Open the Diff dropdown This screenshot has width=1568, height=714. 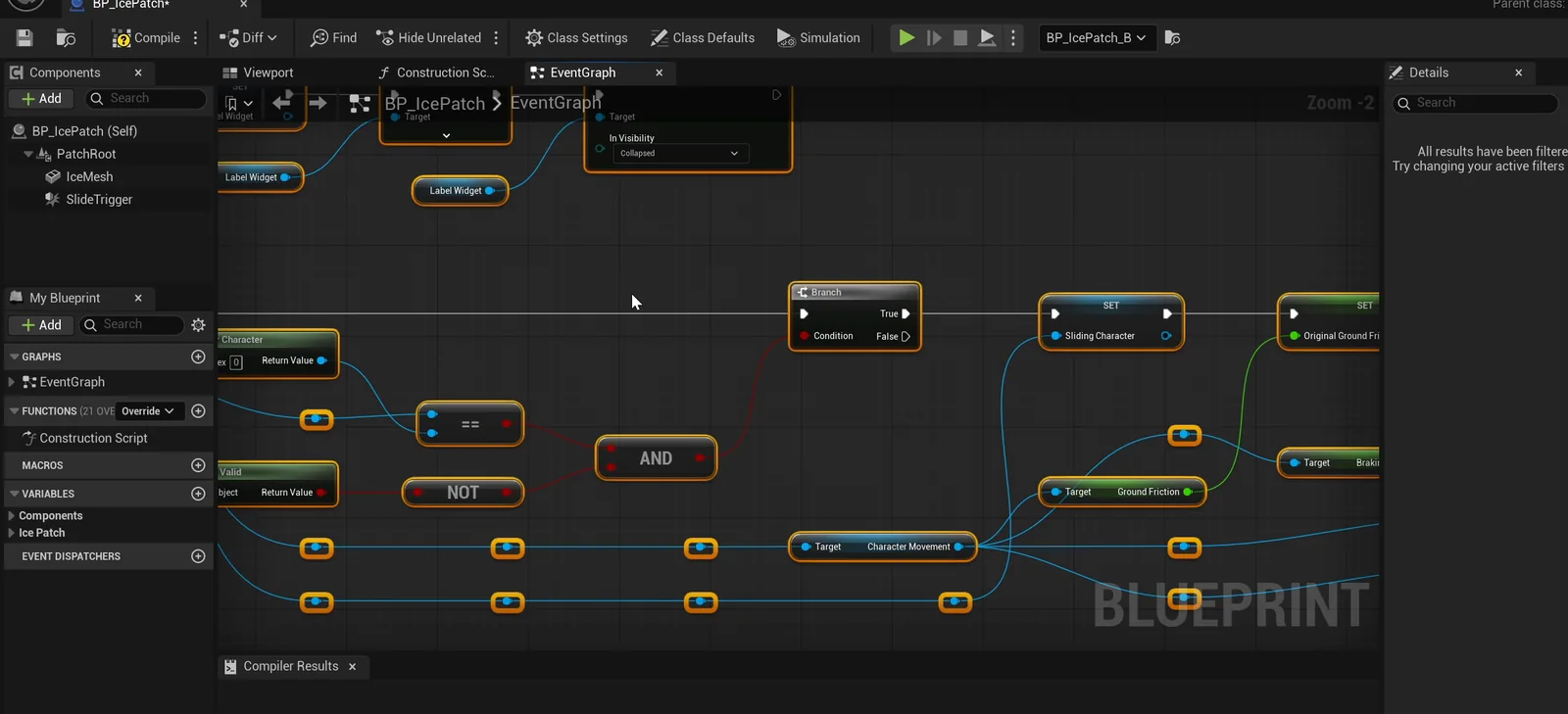[x=249, y=38]
